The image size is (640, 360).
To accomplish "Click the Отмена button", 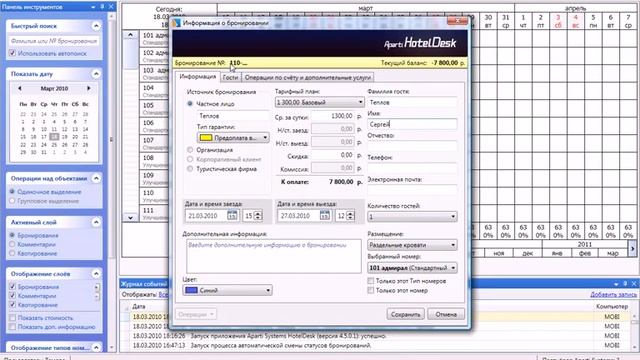I will 446,314.
